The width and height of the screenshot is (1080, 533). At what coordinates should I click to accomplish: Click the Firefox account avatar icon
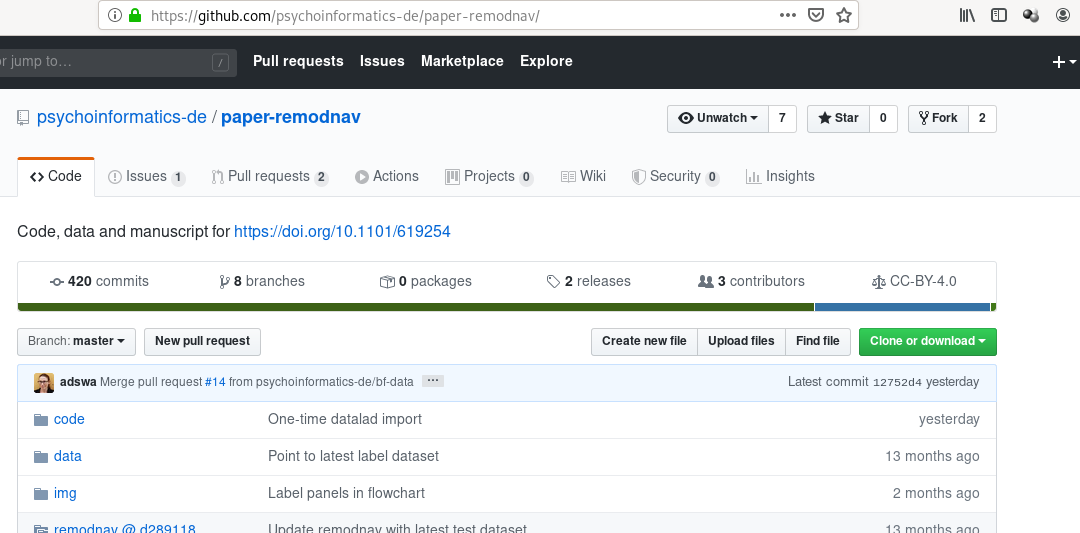pyautogui.click(x=1063, y=15)
